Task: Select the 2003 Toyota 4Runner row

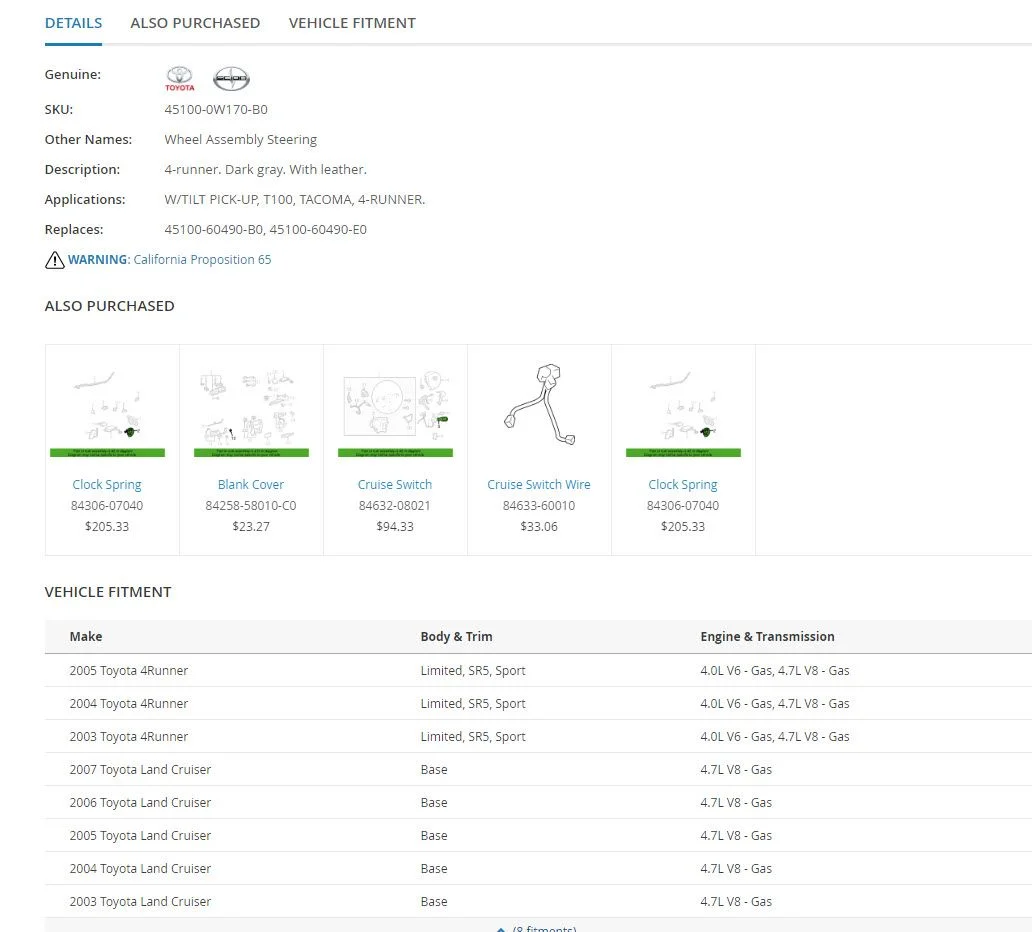Action: [538, 737]
